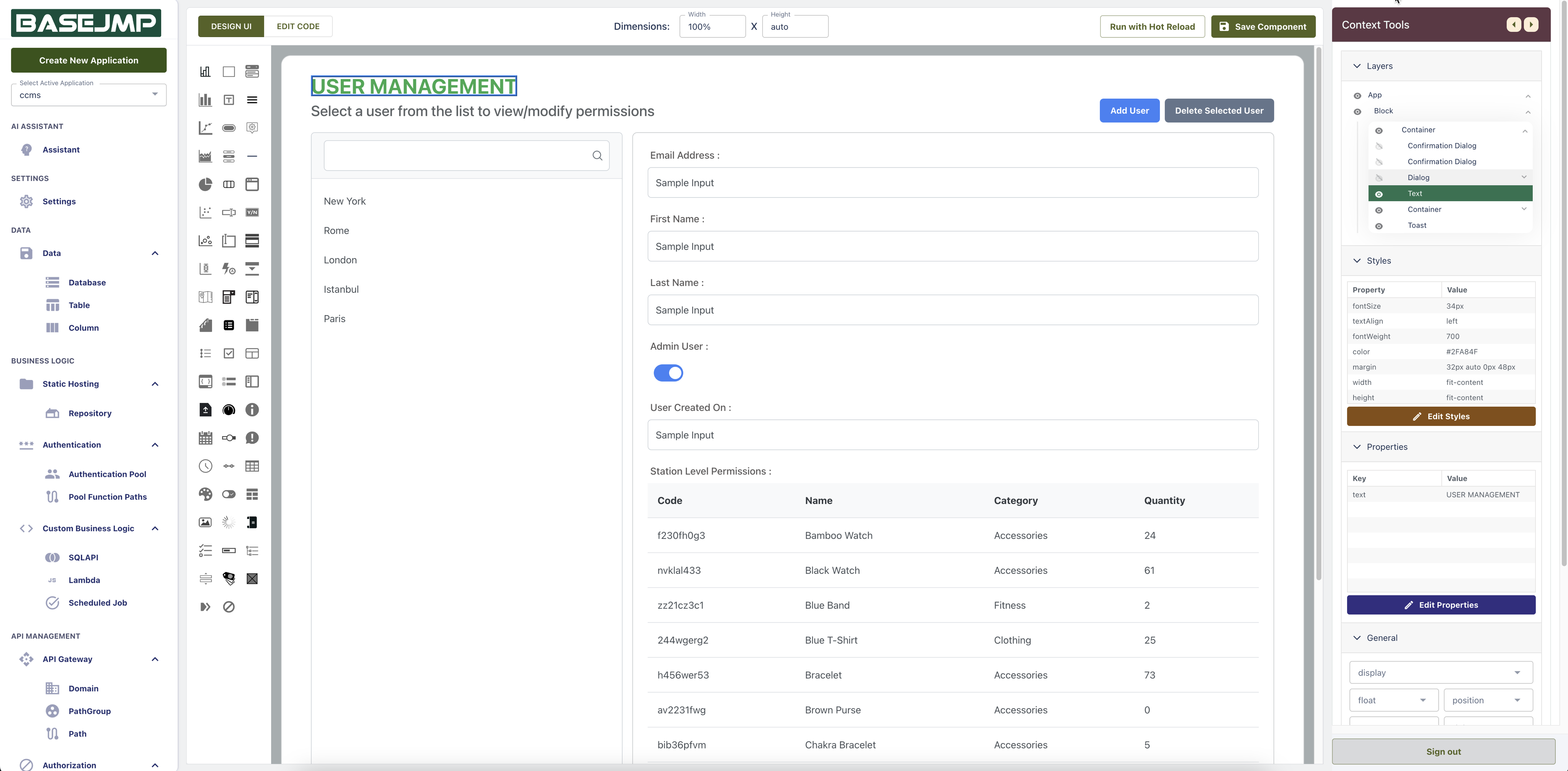Switch to the EDIT CODE tab

click(298, 26)
